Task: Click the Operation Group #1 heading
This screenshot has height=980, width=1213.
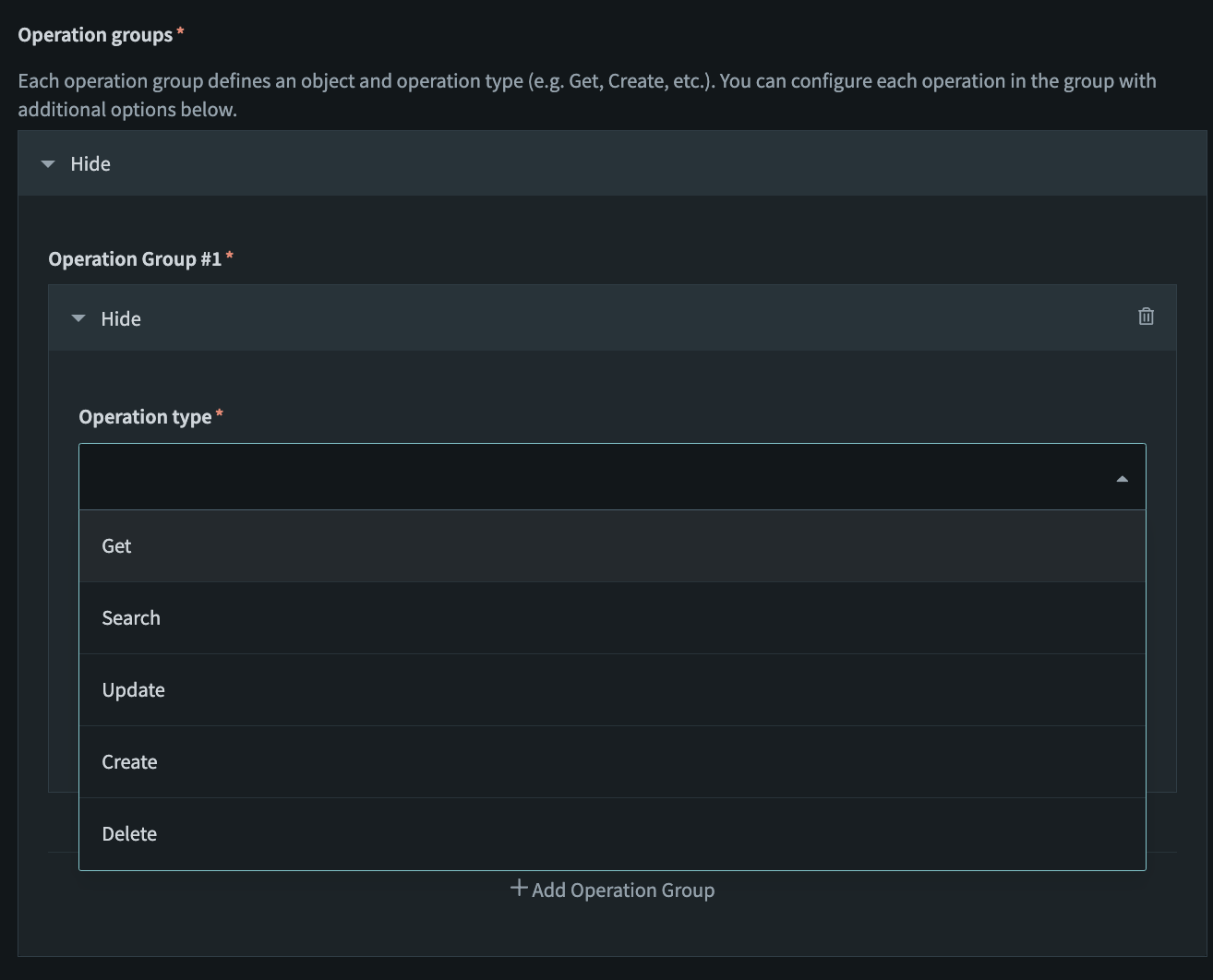Action: tap(135, 259)
